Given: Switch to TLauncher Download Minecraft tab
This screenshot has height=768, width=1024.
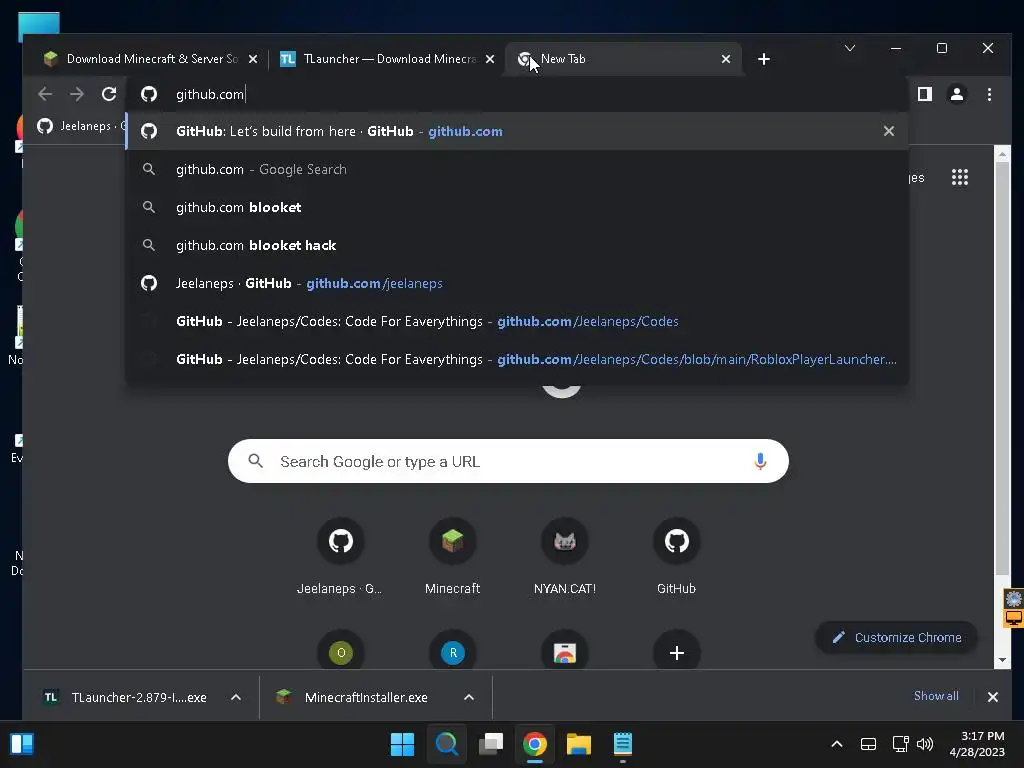Looking at the screenshot, I should [x=387, y=59].
